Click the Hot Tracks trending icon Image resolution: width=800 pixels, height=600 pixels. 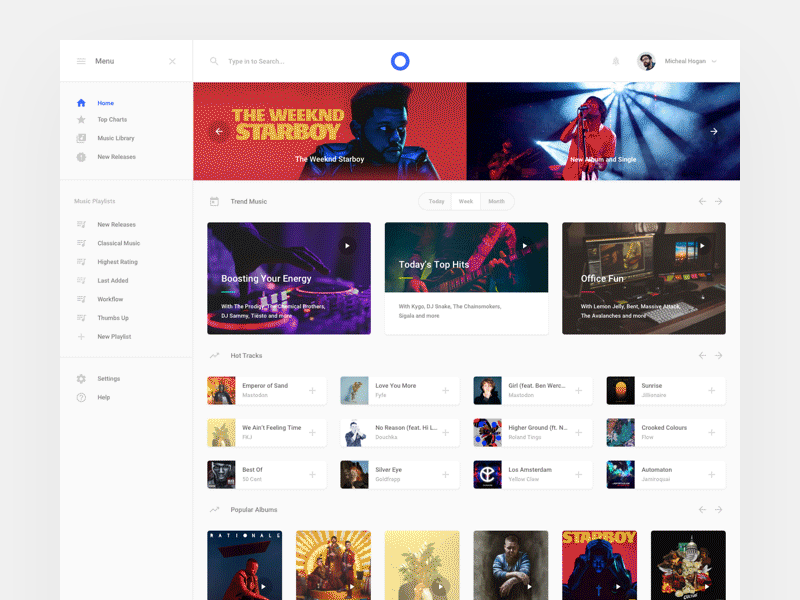(x=214, y=356)
